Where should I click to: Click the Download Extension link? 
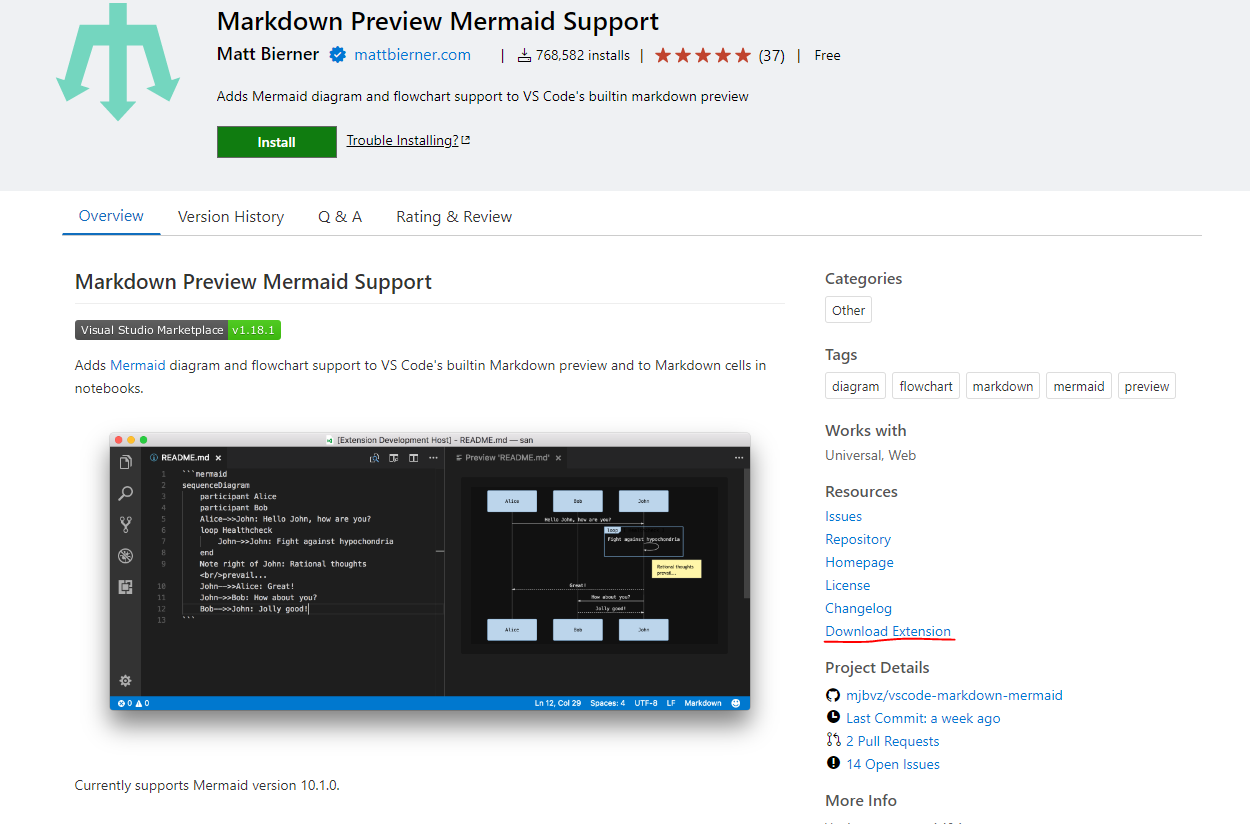coord(888,631)
